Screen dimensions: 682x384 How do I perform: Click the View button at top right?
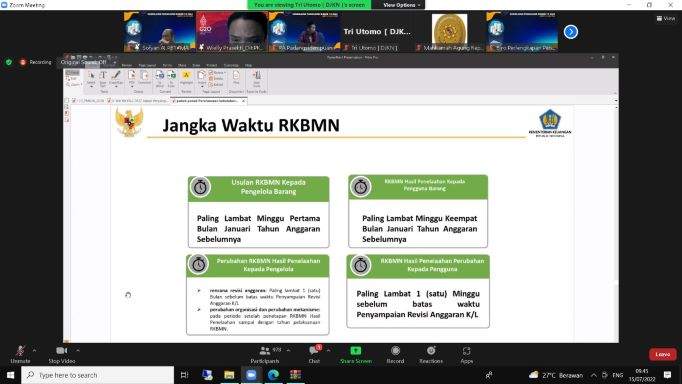point(666,18)
